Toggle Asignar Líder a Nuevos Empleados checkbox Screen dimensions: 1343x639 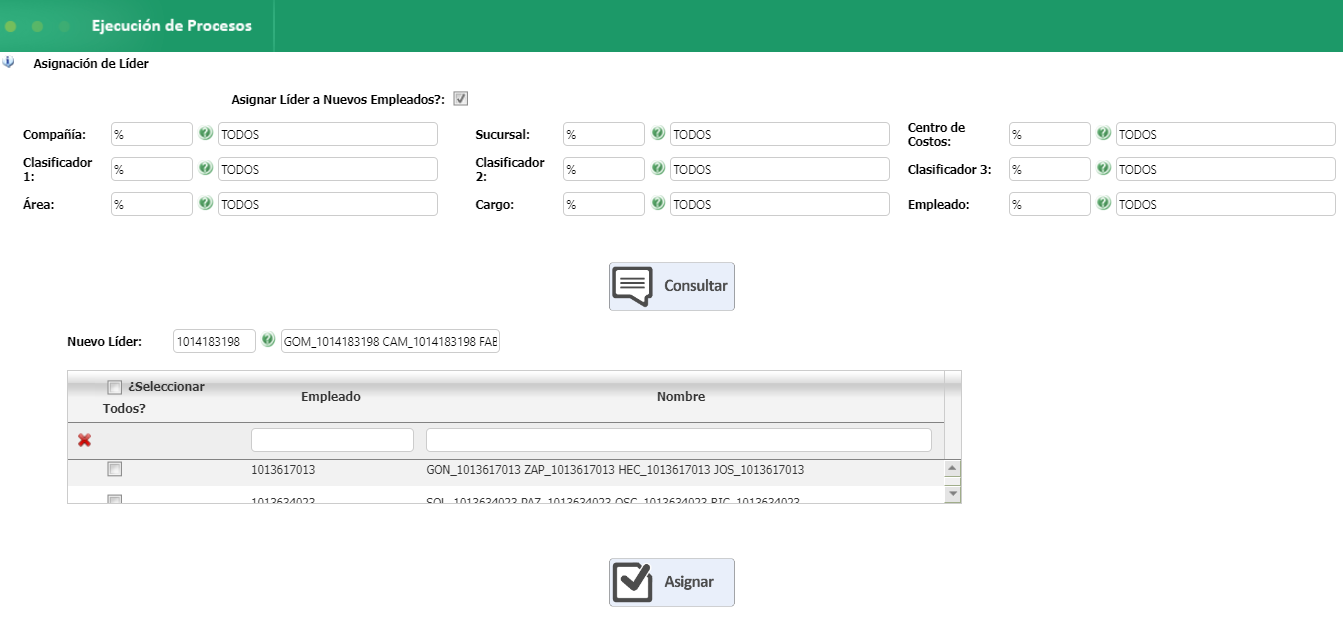tap(461, 99)
